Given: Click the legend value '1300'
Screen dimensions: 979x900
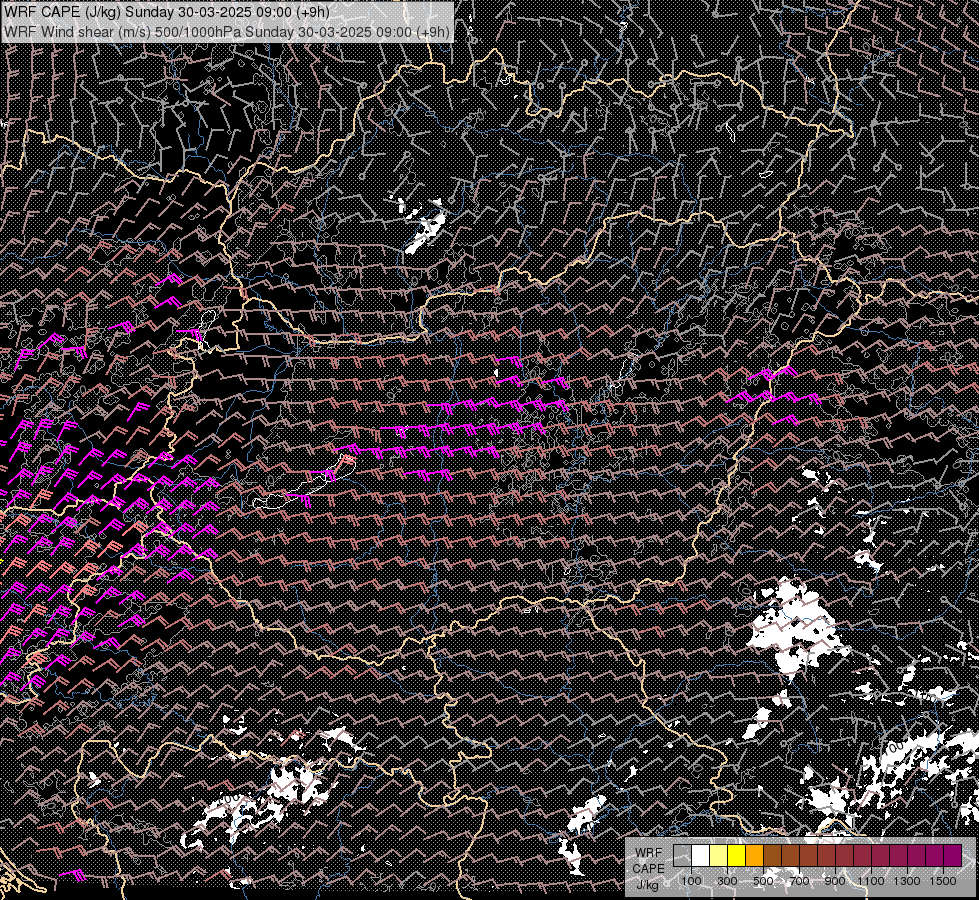Looking at the screenshot, I should pyautogui.click(x=907, y=881).
